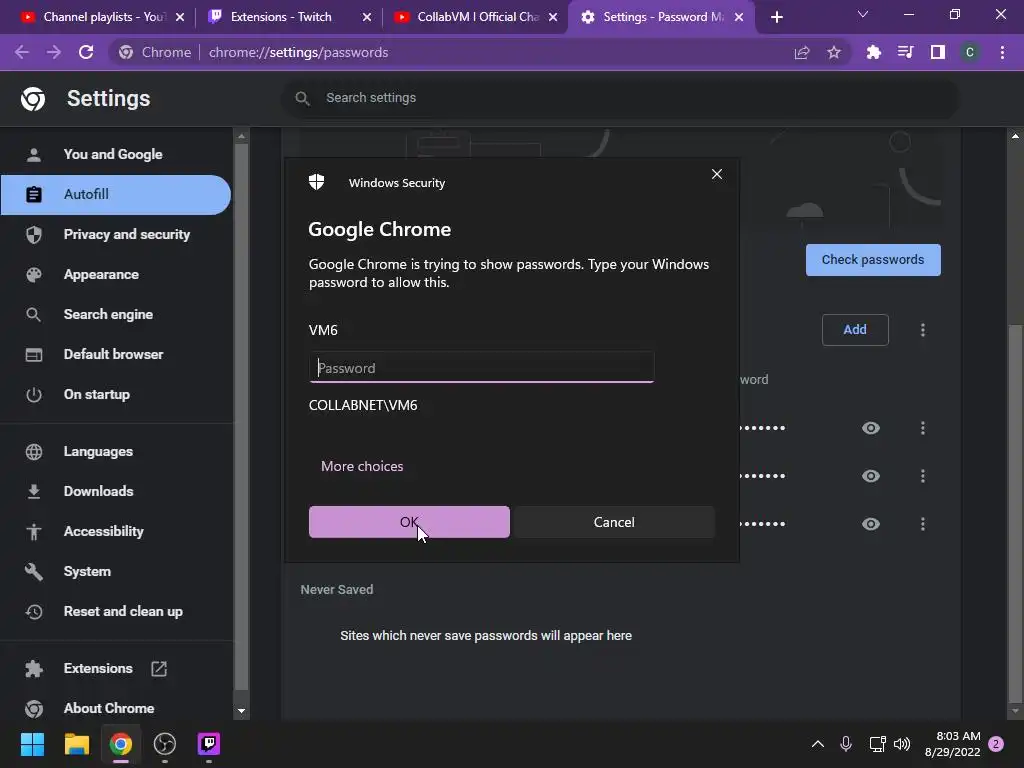Open Accessibility settings
This screenshot has height=768, width=1024.
coord(103,531)
